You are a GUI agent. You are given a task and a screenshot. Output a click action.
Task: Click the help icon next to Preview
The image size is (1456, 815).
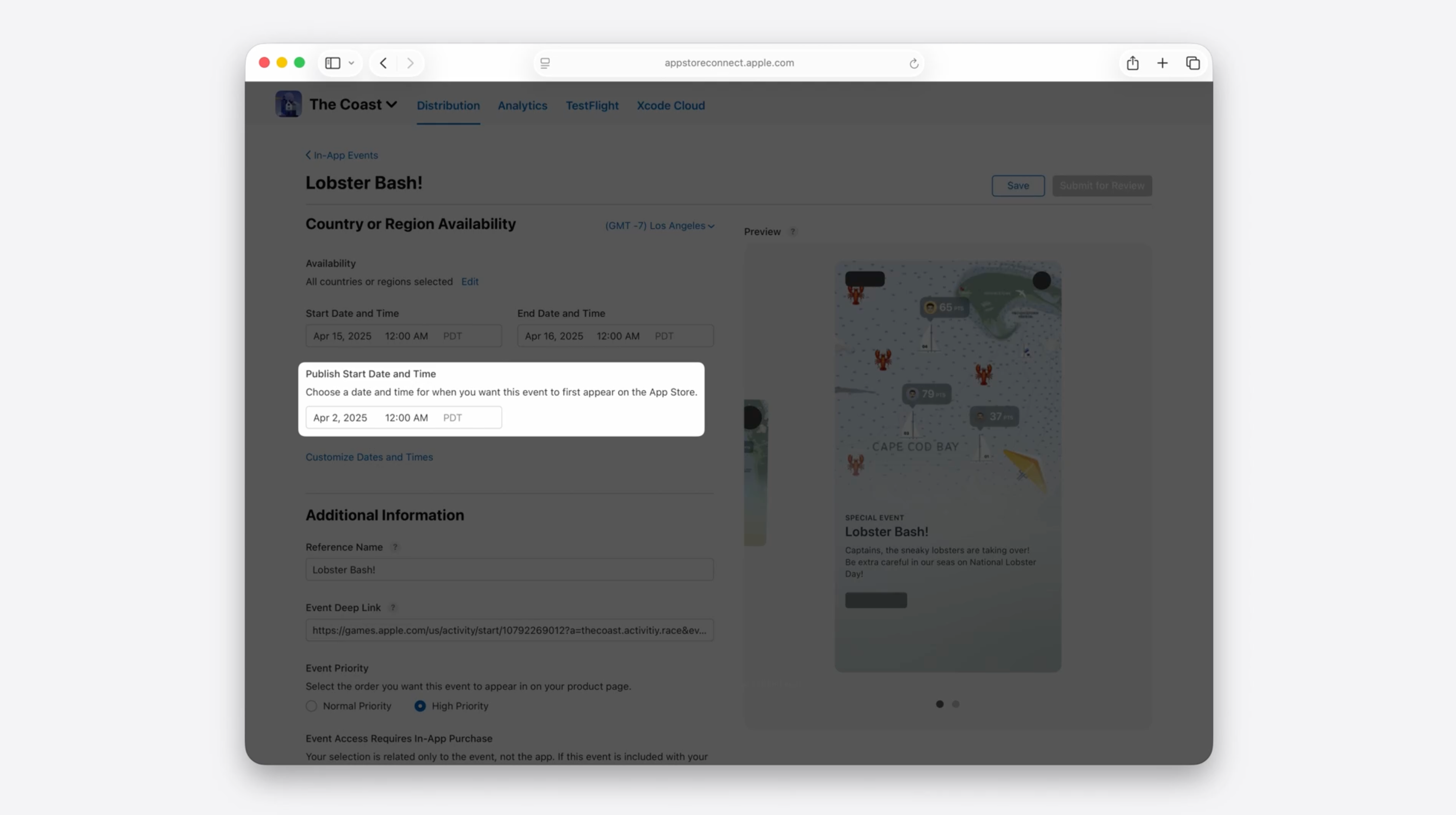(792, 232)
